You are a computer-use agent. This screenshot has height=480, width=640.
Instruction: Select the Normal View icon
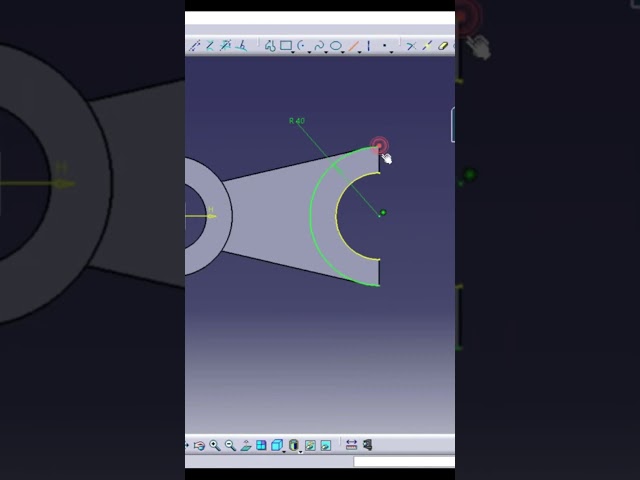click(x=246, y=445)
